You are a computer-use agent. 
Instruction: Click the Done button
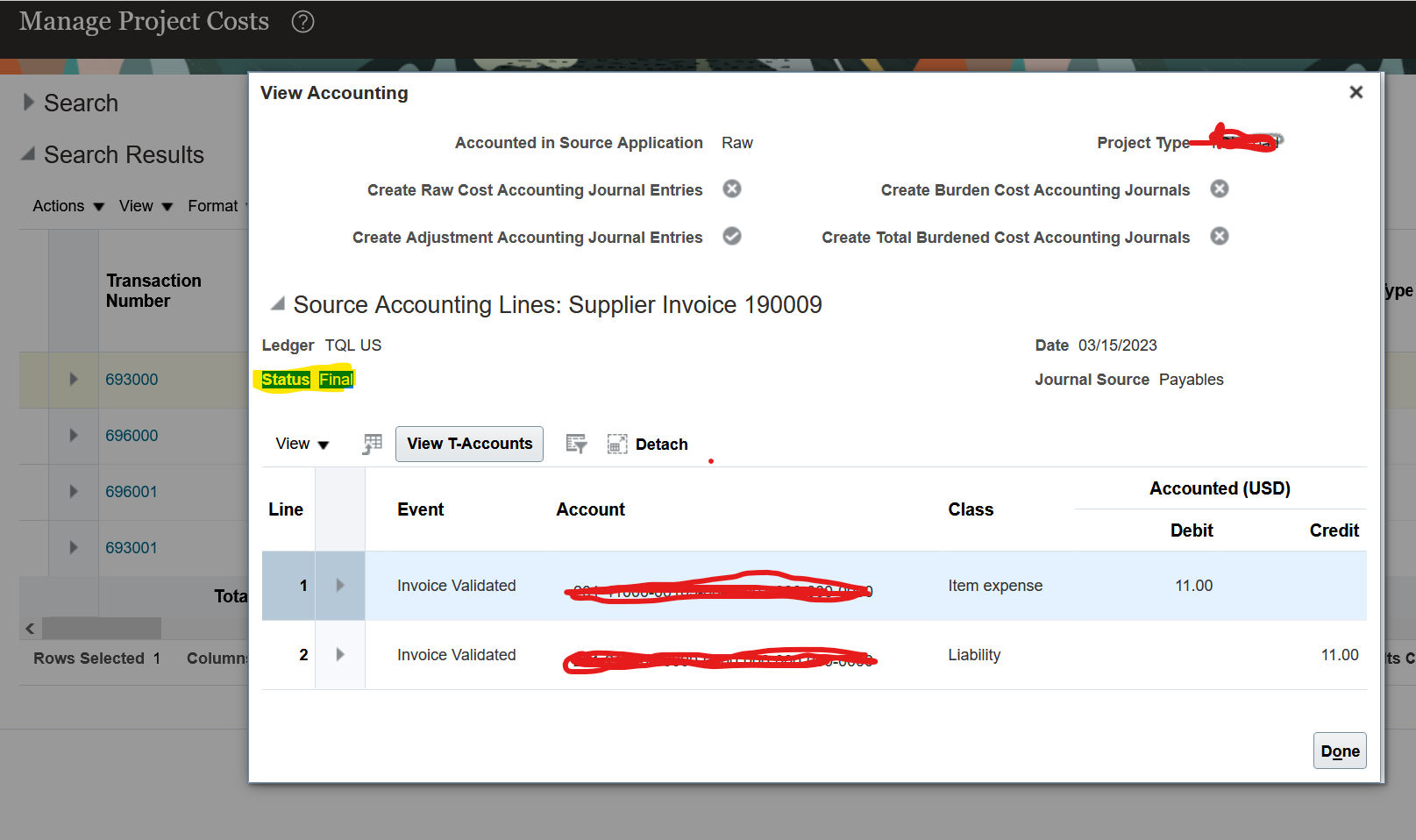point(1340,751)
